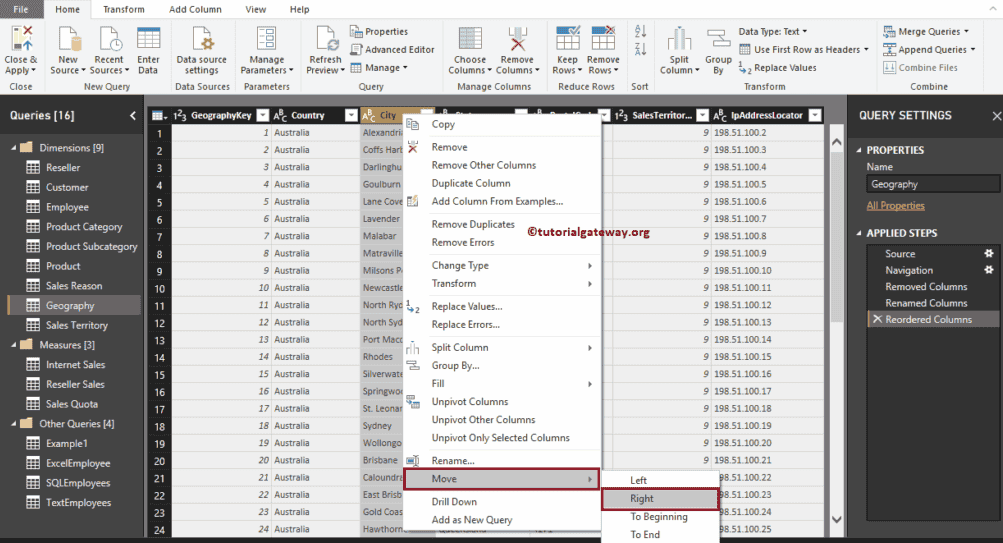Click the Refresh Preview icon
1003x543 pixels.
(x=326, y=39)
